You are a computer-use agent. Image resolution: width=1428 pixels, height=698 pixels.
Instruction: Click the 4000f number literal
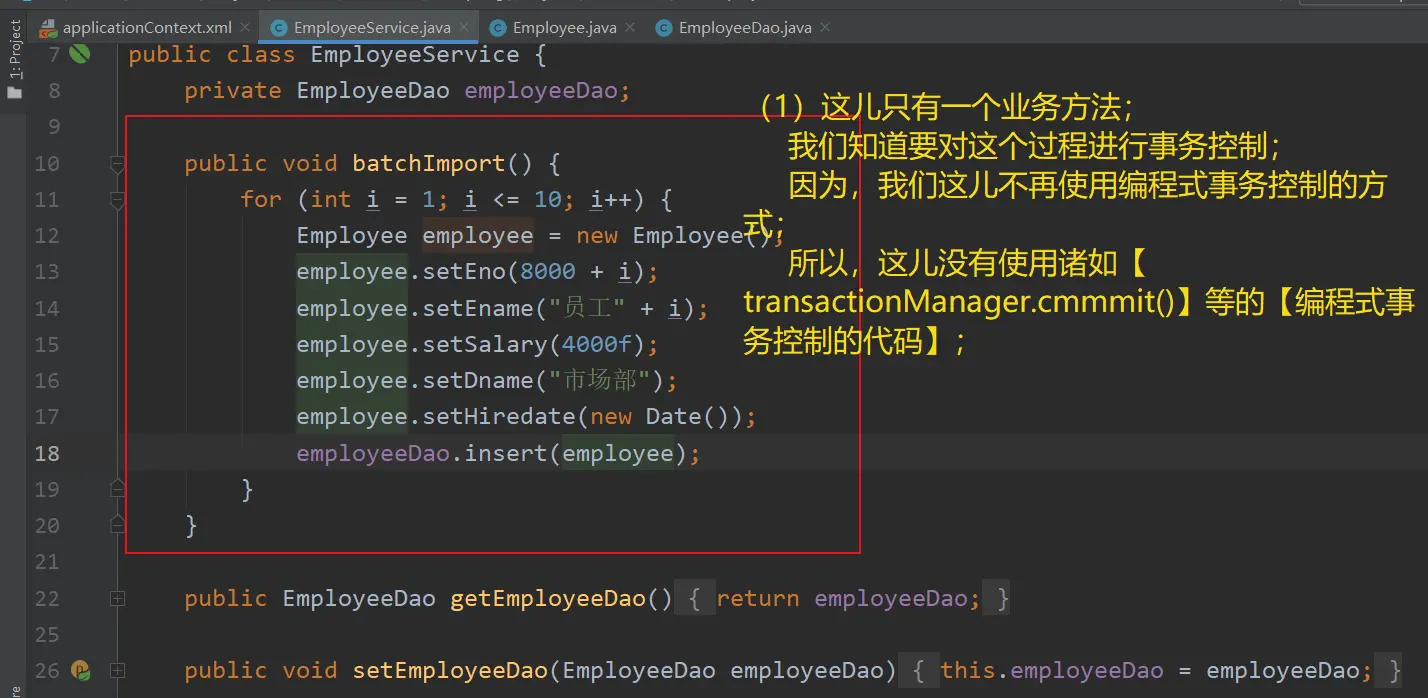[597, 345]
